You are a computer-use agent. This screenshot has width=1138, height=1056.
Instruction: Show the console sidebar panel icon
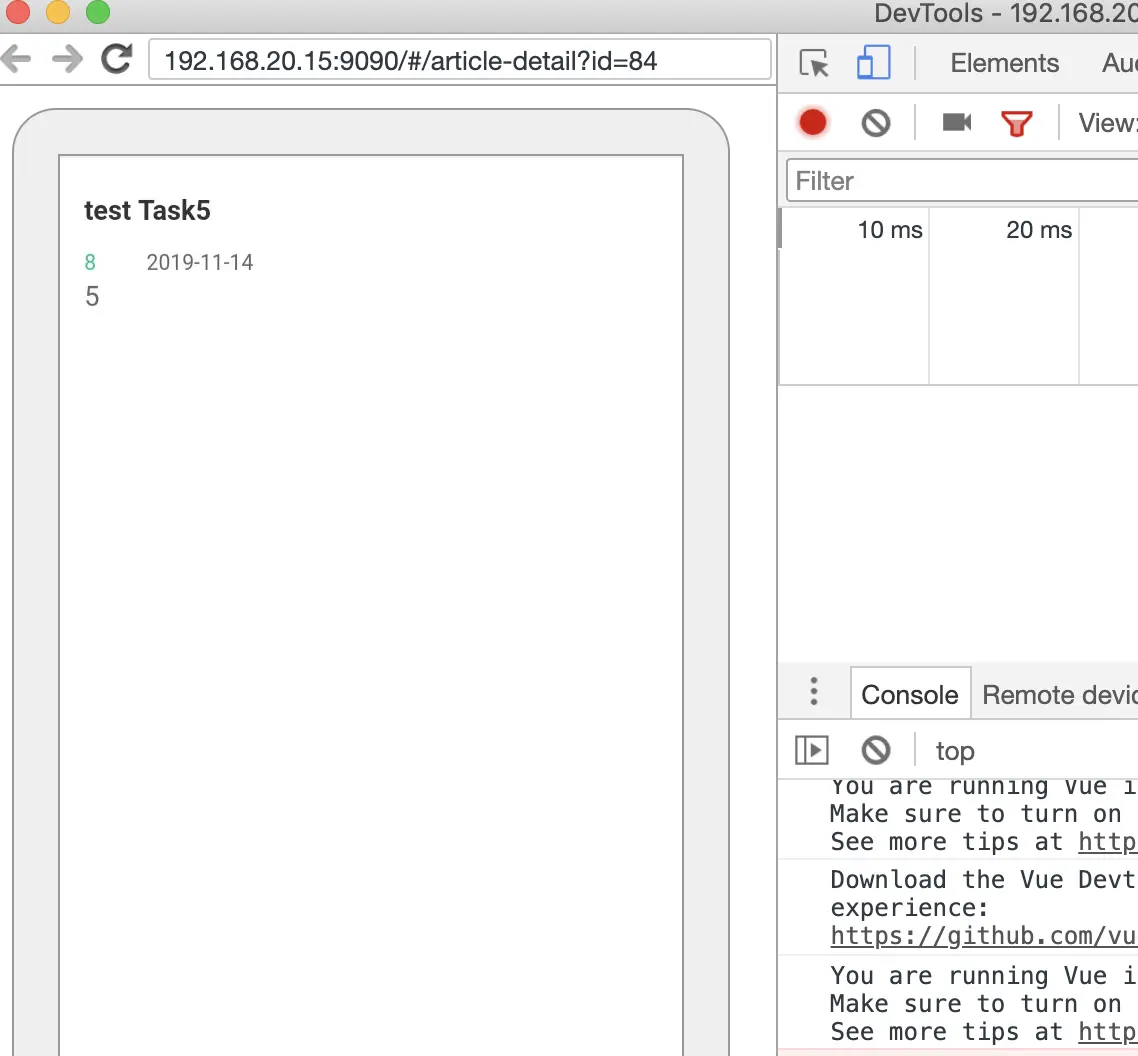coord(811,750)
